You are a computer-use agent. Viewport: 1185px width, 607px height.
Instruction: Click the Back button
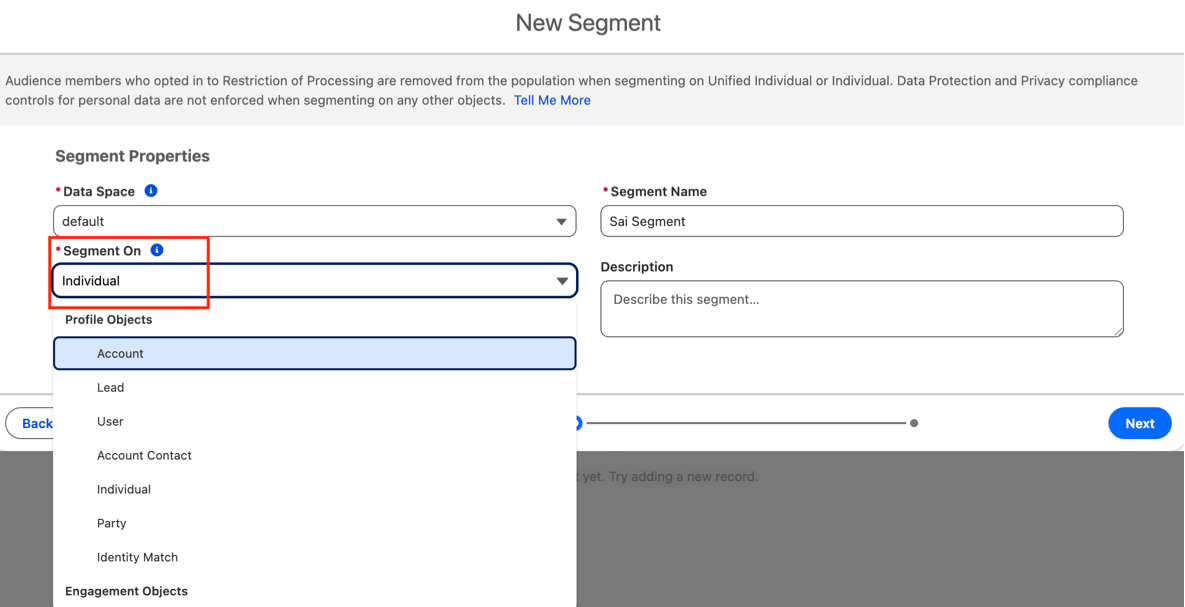[34, 424]
